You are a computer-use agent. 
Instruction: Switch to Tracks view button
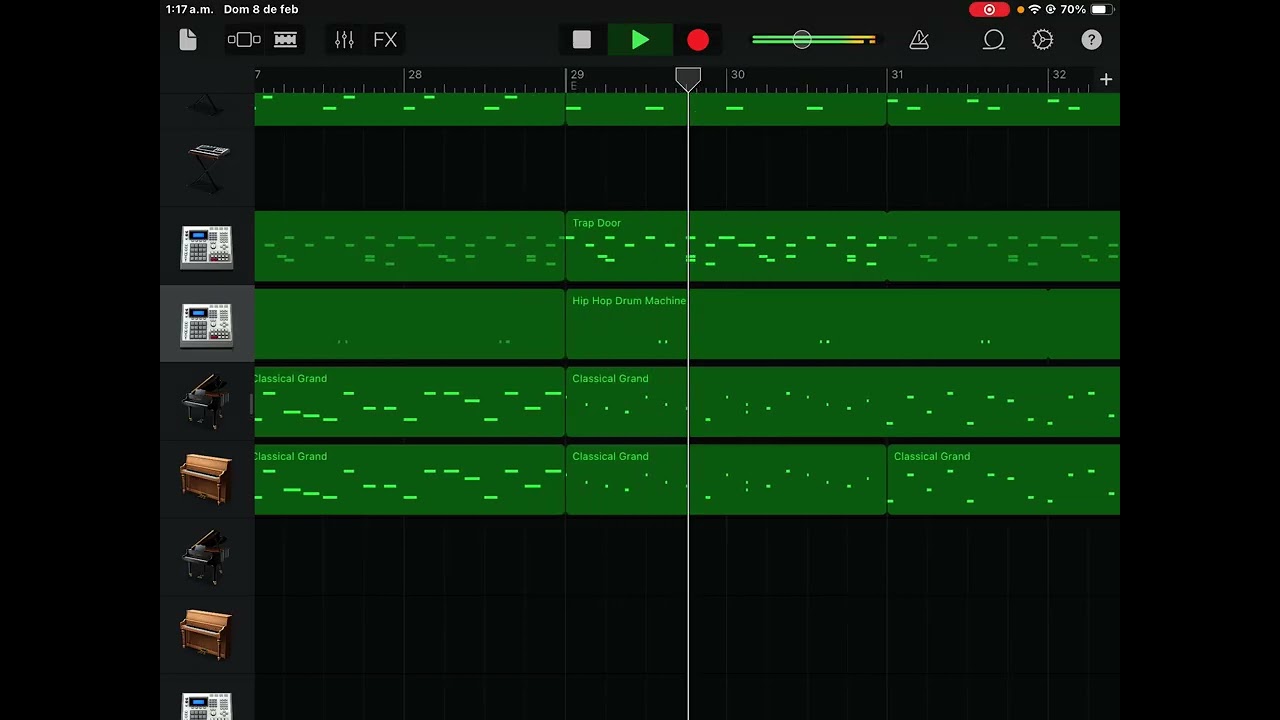coord(285,40)
